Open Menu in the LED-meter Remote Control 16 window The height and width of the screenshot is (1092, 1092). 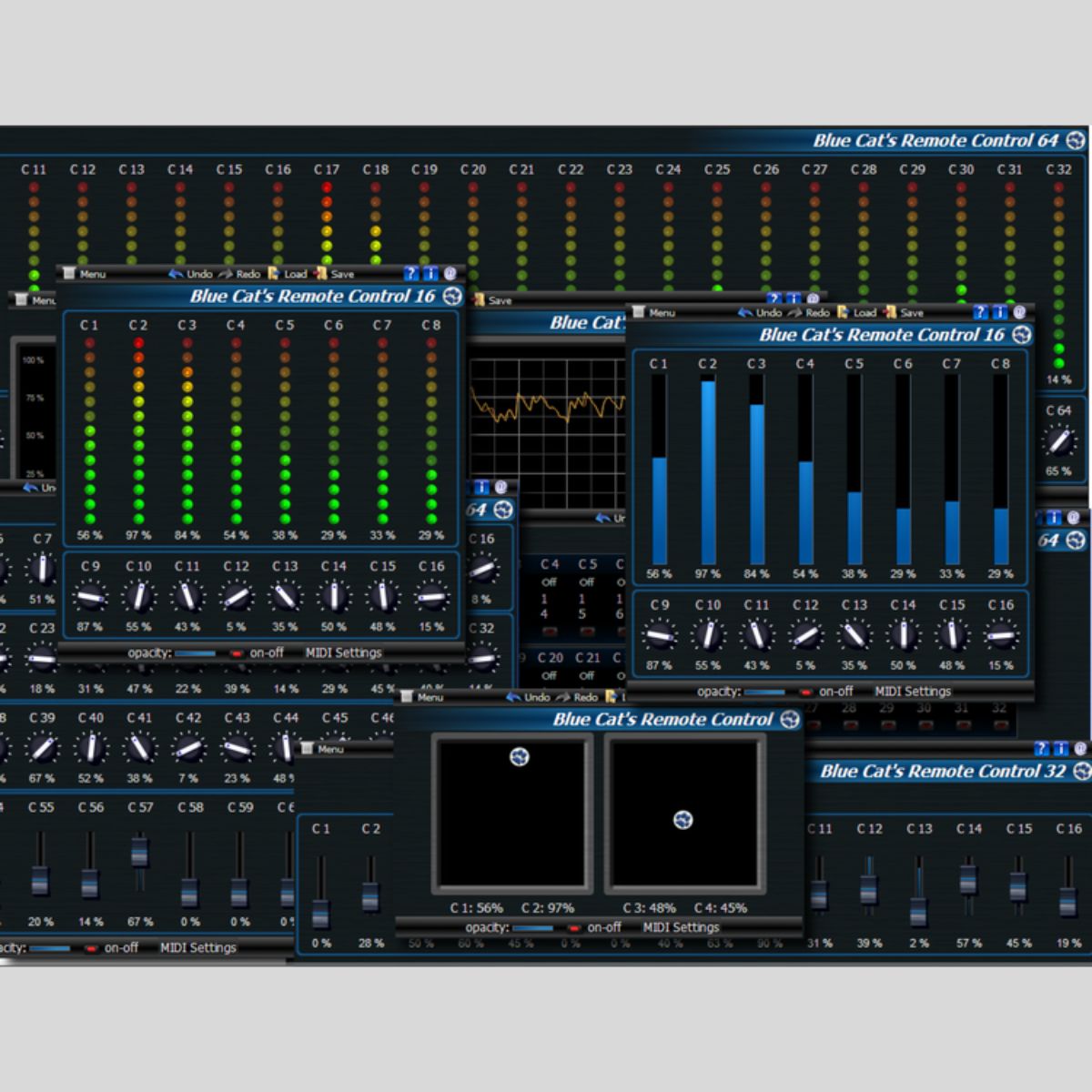(x=85, y=273)
